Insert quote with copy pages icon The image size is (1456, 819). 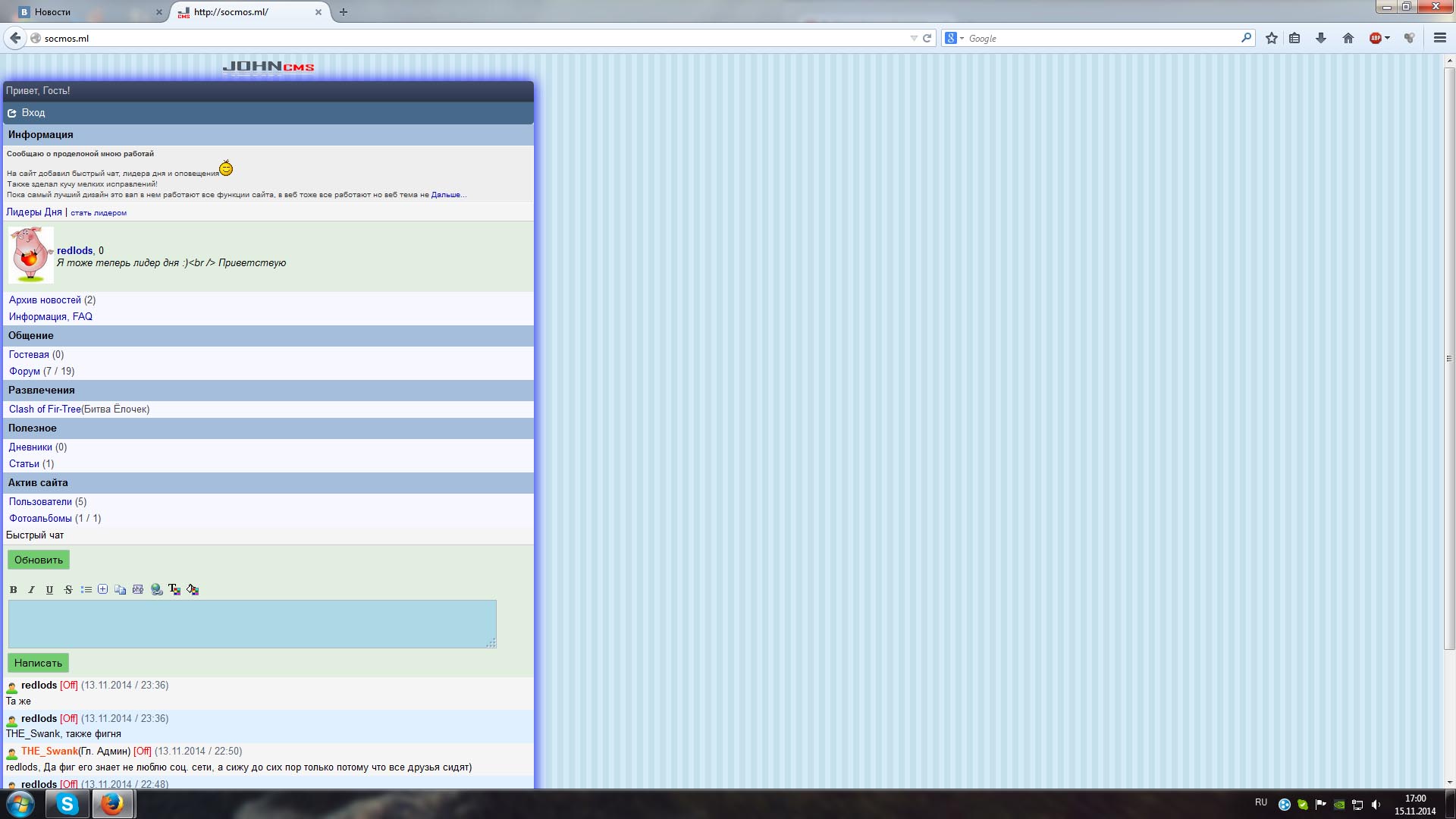coord(120,589)
